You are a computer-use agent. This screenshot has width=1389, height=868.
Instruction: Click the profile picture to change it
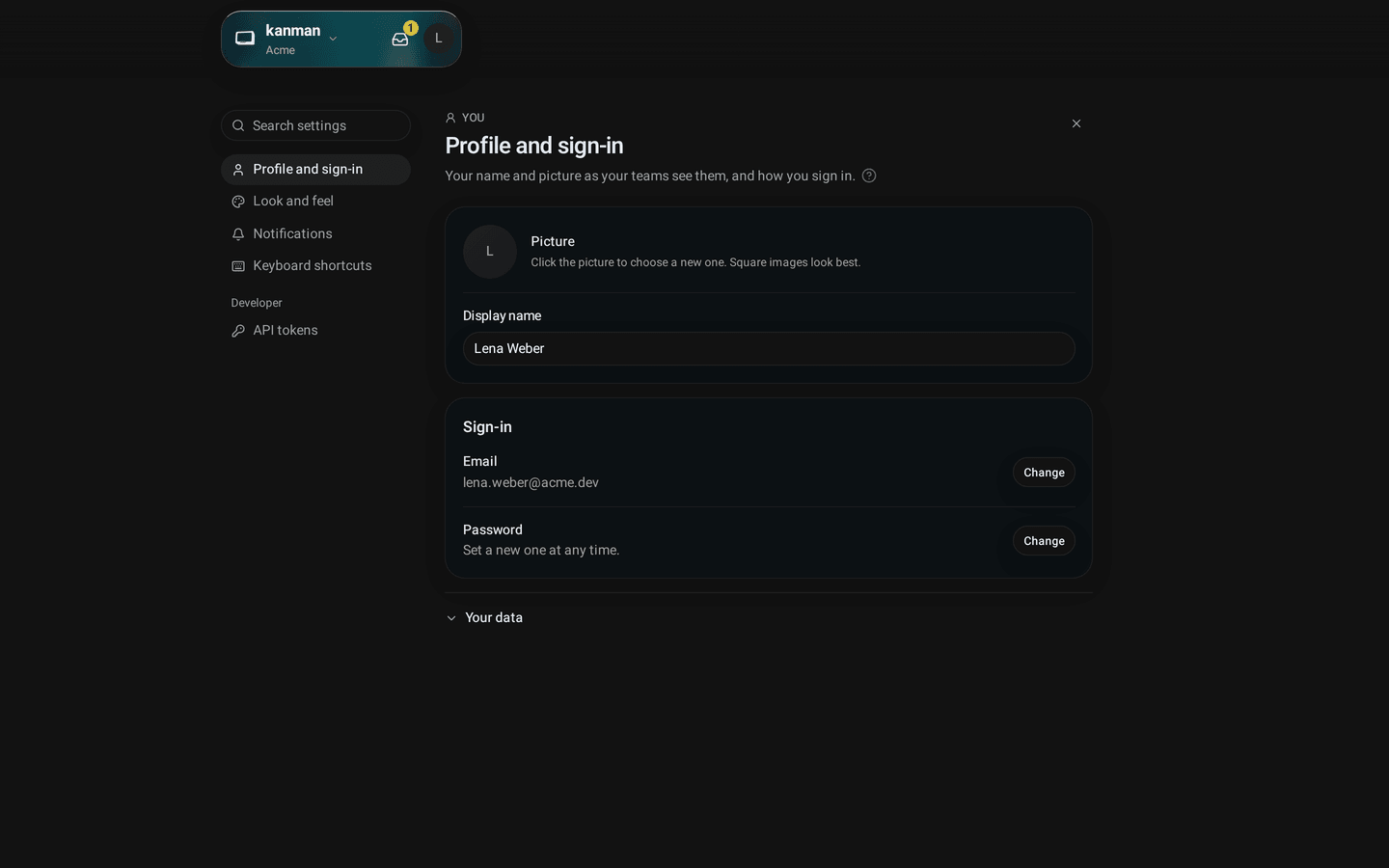[x=490, y=252]
